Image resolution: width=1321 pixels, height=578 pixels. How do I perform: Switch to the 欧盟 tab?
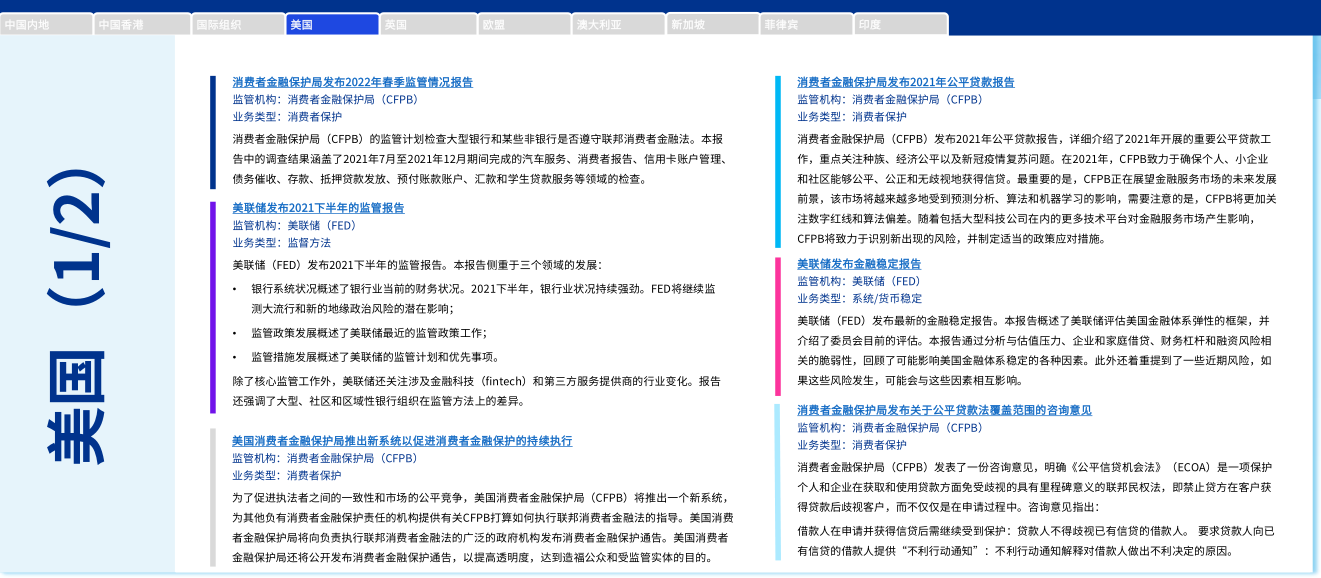[x=522, y=25]
